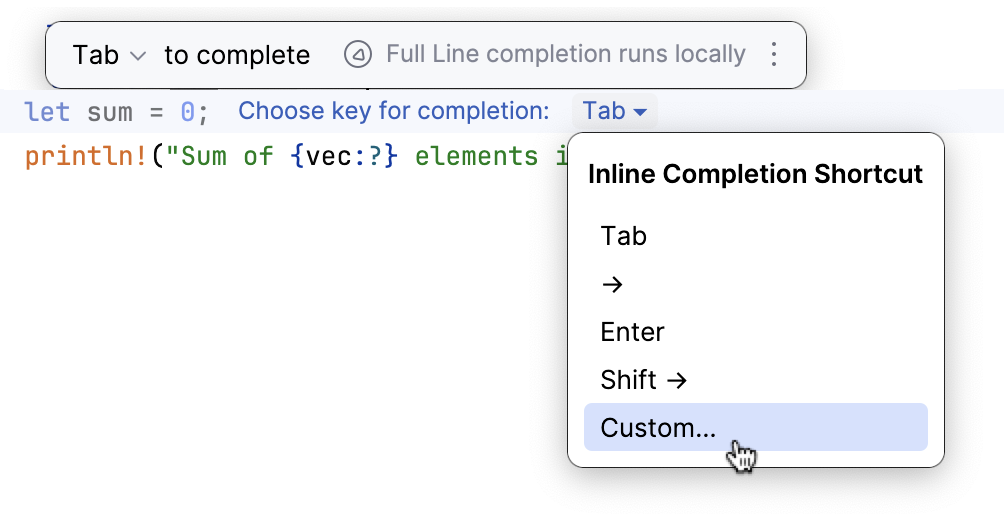This screenshot has width=1004, height=516.
Task: Select Enter as the completion shortcut
Action: (633, 332)
